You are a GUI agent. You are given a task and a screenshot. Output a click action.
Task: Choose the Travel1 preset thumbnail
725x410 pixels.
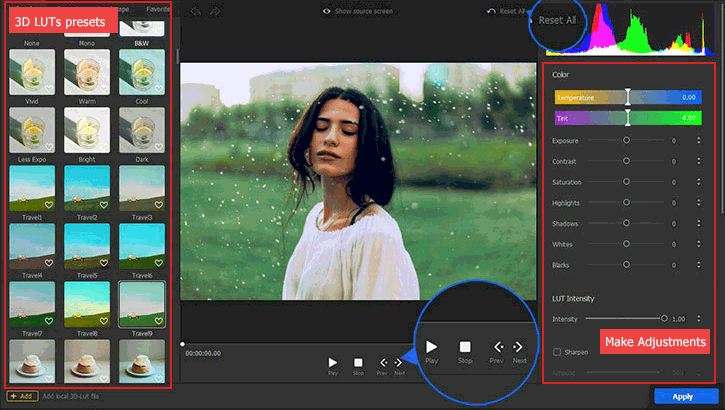[31, 188]
